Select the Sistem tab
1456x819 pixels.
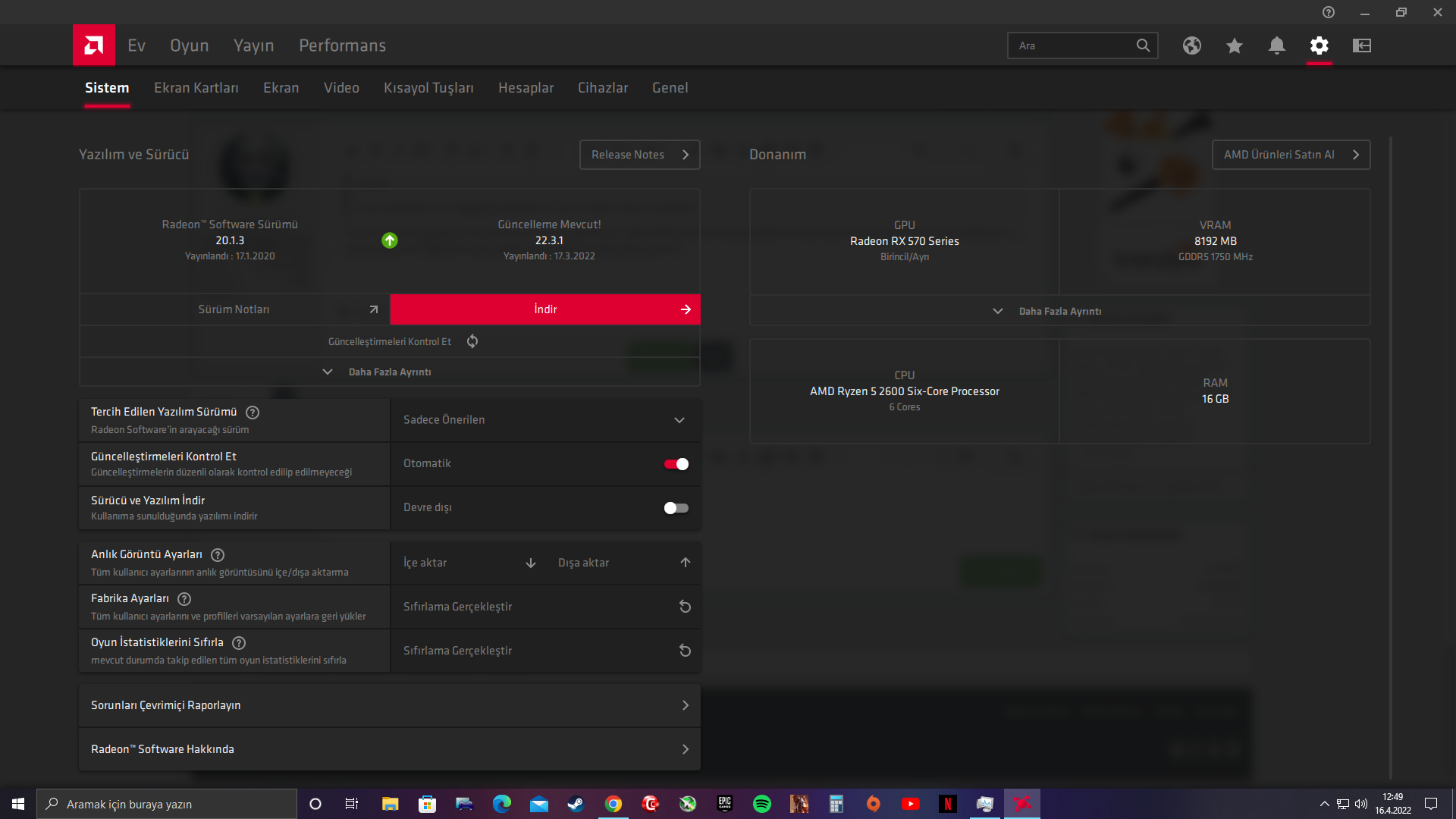point(107,88)
